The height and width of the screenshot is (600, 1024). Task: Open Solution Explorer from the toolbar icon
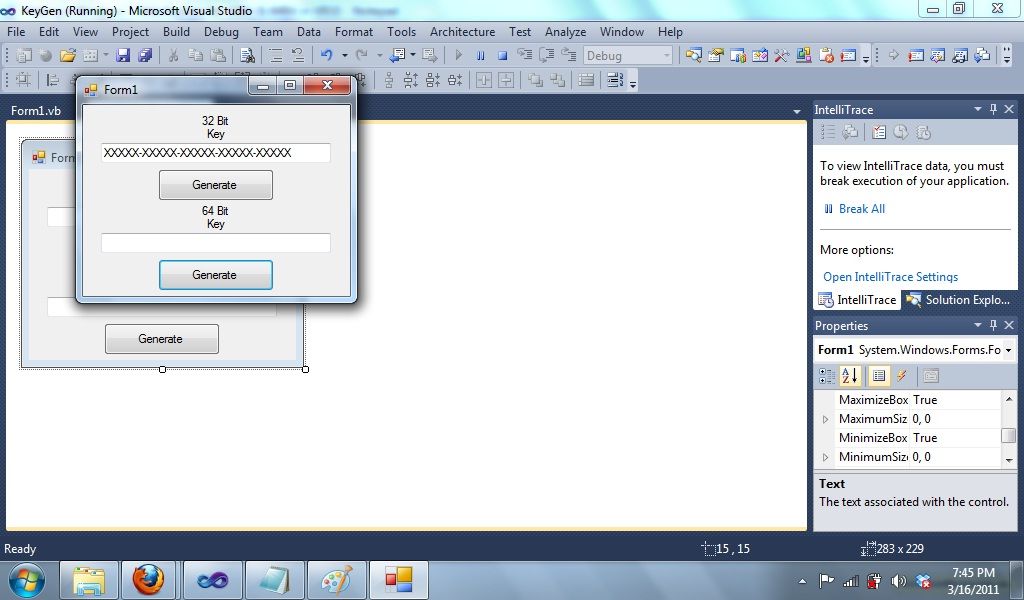pos(694,56)
